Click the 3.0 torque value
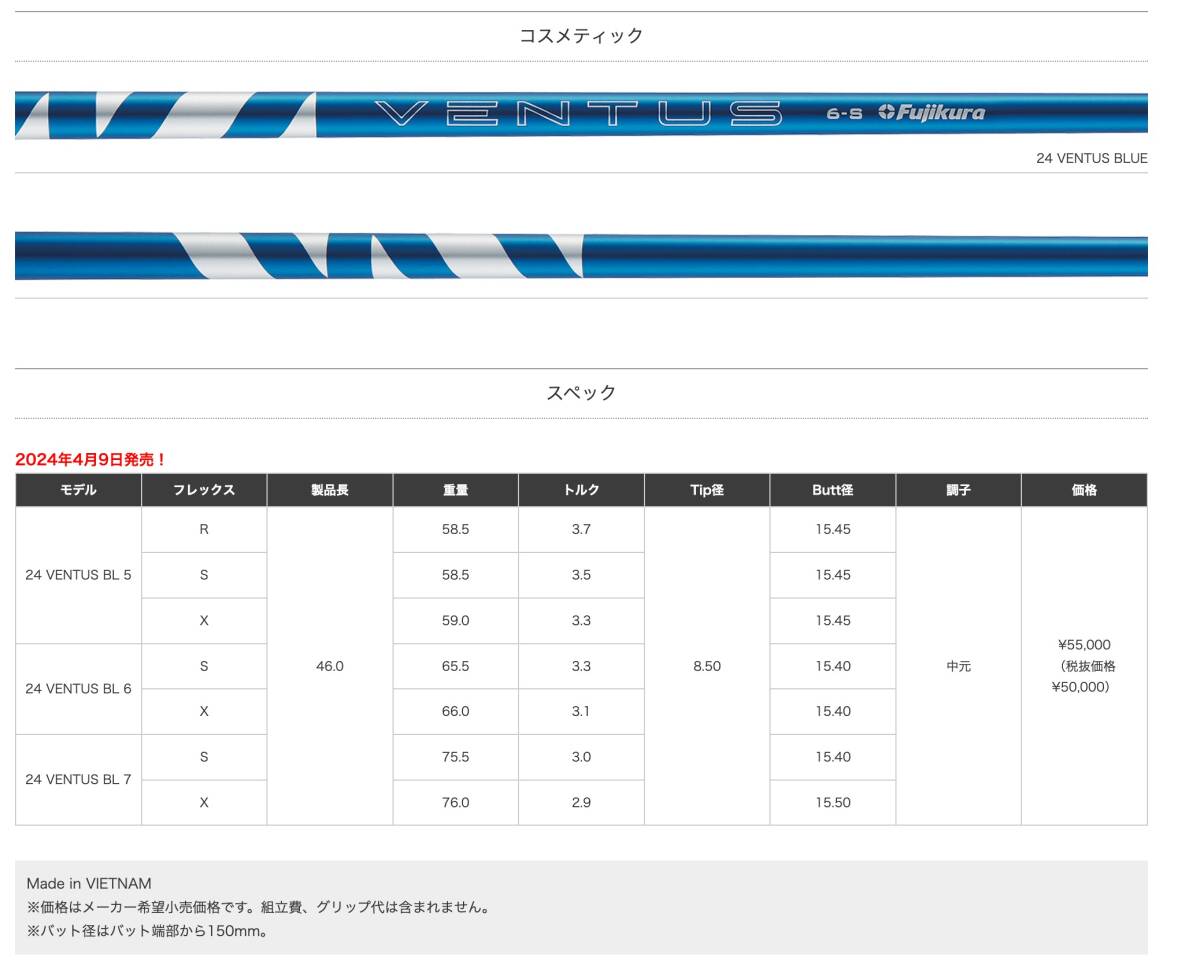 coord(581,757)
